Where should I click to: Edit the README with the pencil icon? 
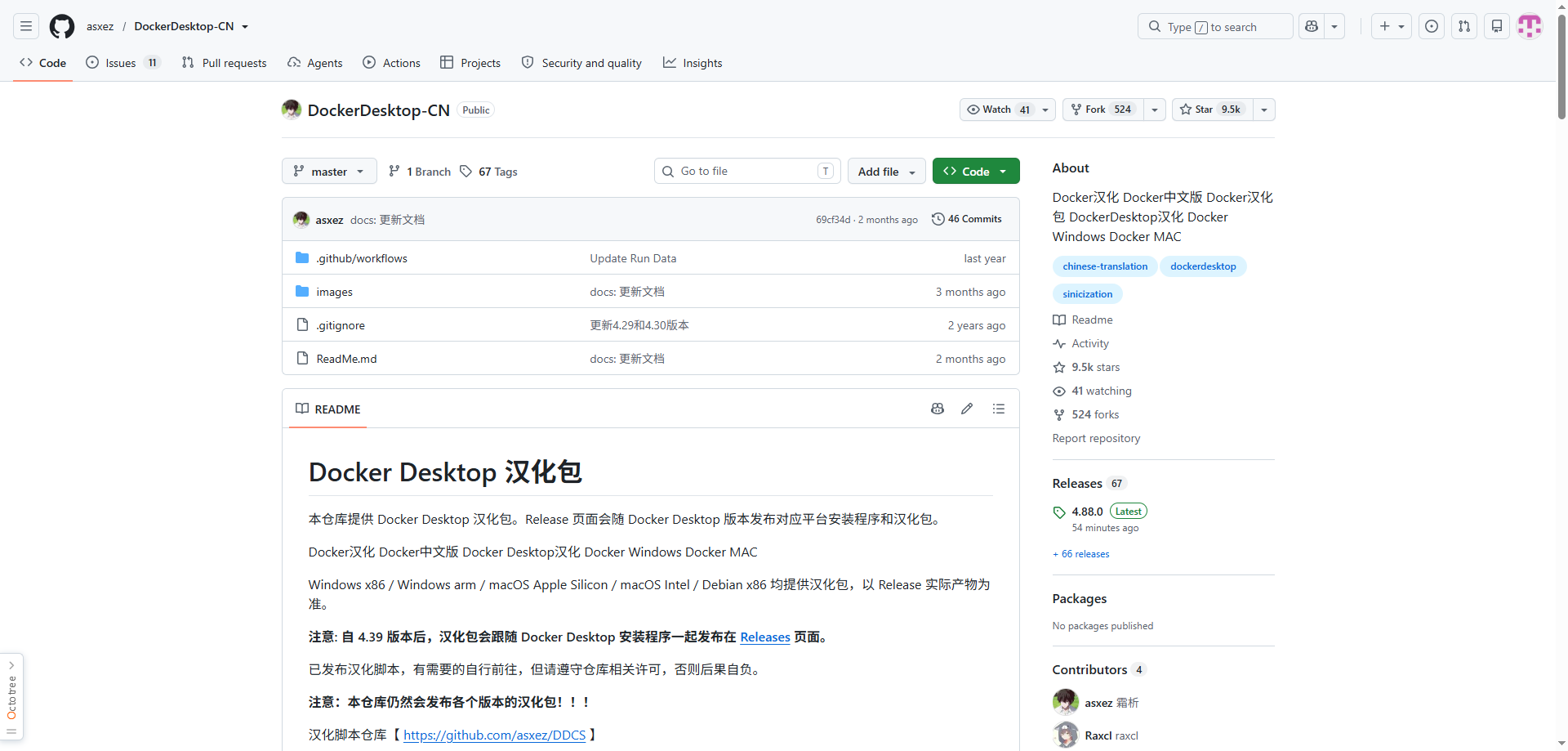tap(967, 409)
